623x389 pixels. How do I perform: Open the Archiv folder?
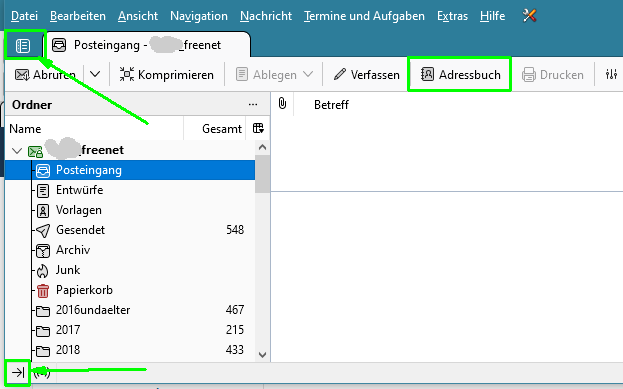[x=130, y=250]
